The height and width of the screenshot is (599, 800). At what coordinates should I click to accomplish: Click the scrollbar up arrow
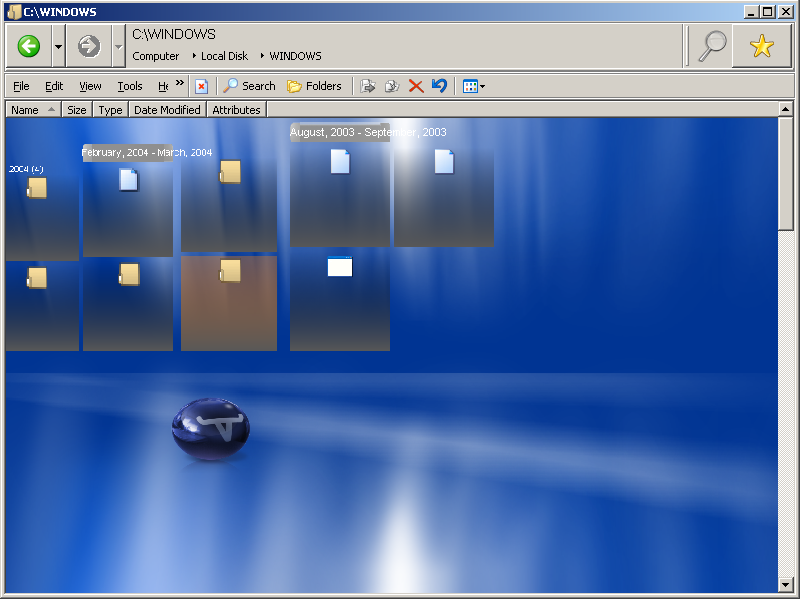(785, 109)
